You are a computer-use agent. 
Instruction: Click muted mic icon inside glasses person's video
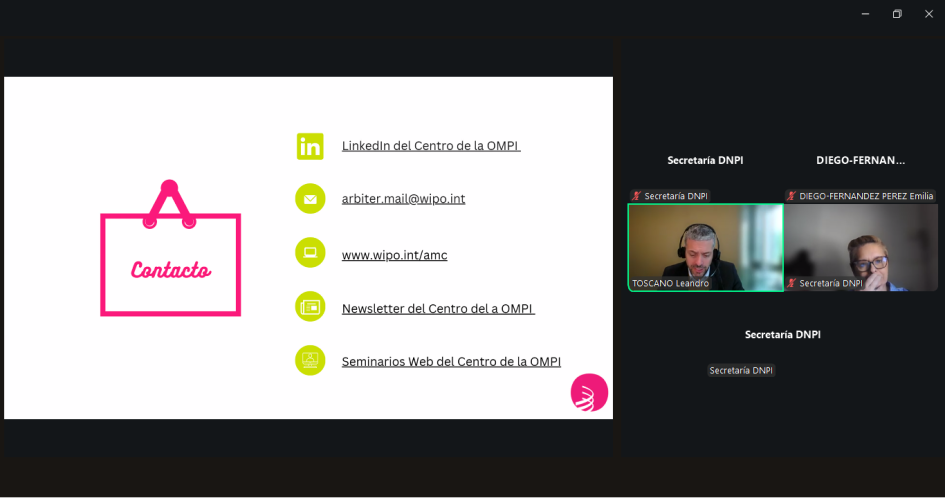coord(791,284)
